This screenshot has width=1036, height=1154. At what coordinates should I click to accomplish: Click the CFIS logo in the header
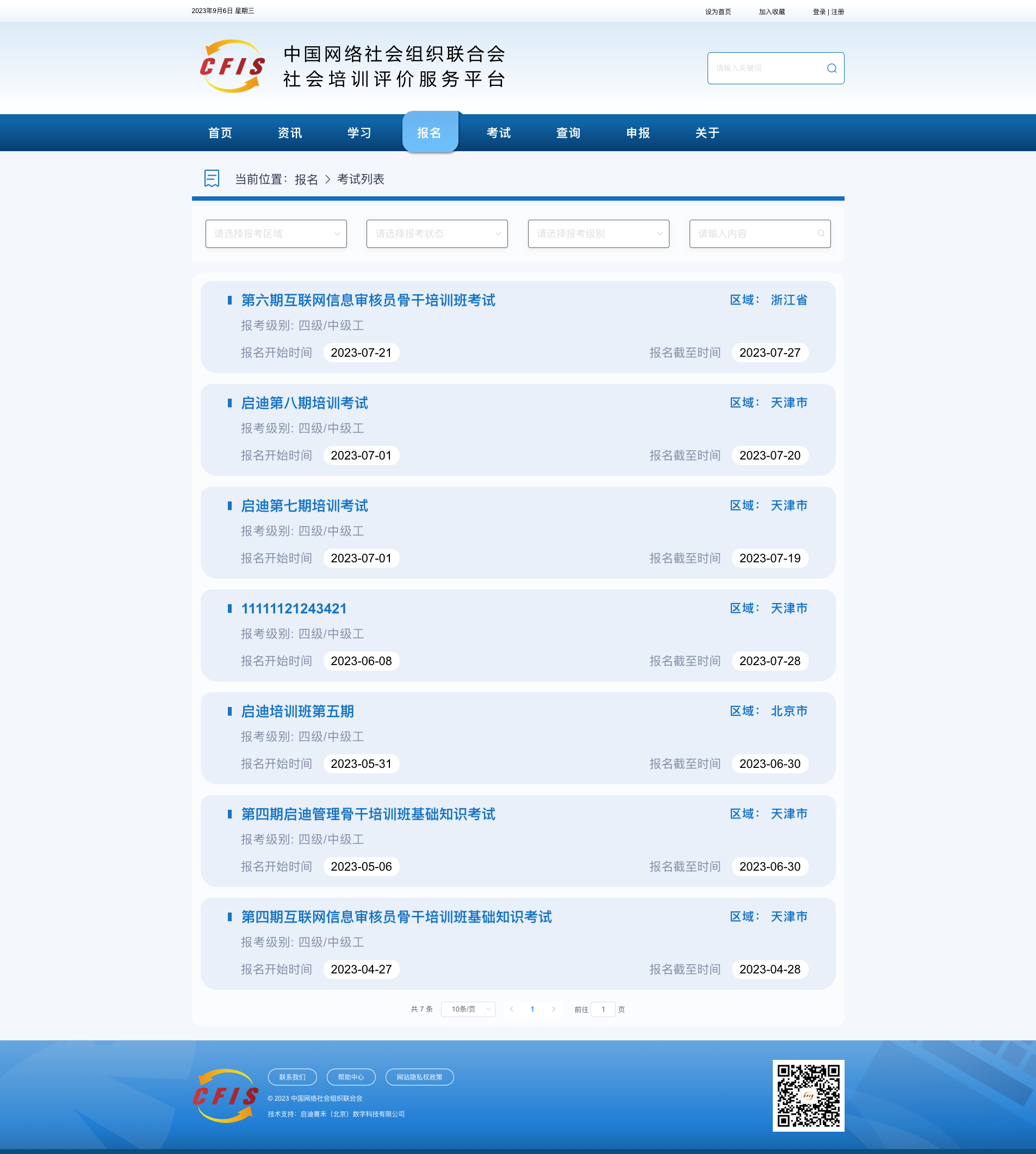click(x=232, y=66)
